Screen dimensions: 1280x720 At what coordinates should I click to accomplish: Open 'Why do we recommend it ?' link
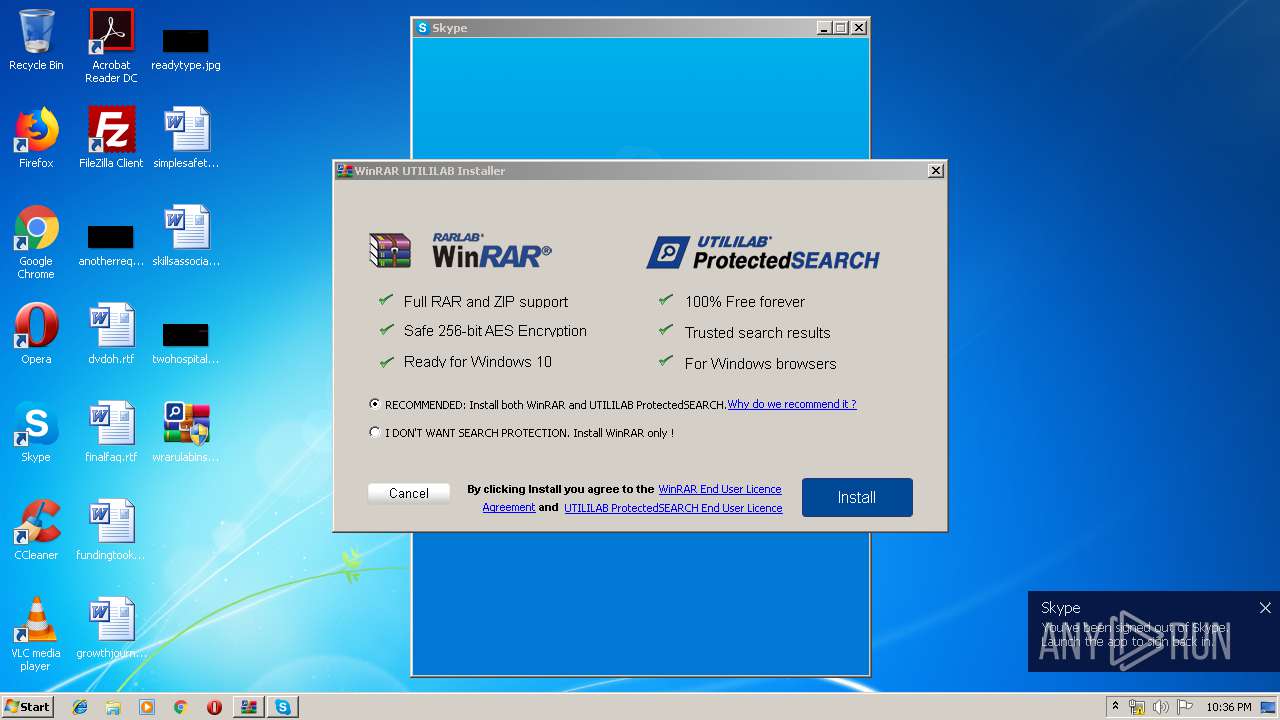click(792, 404)
